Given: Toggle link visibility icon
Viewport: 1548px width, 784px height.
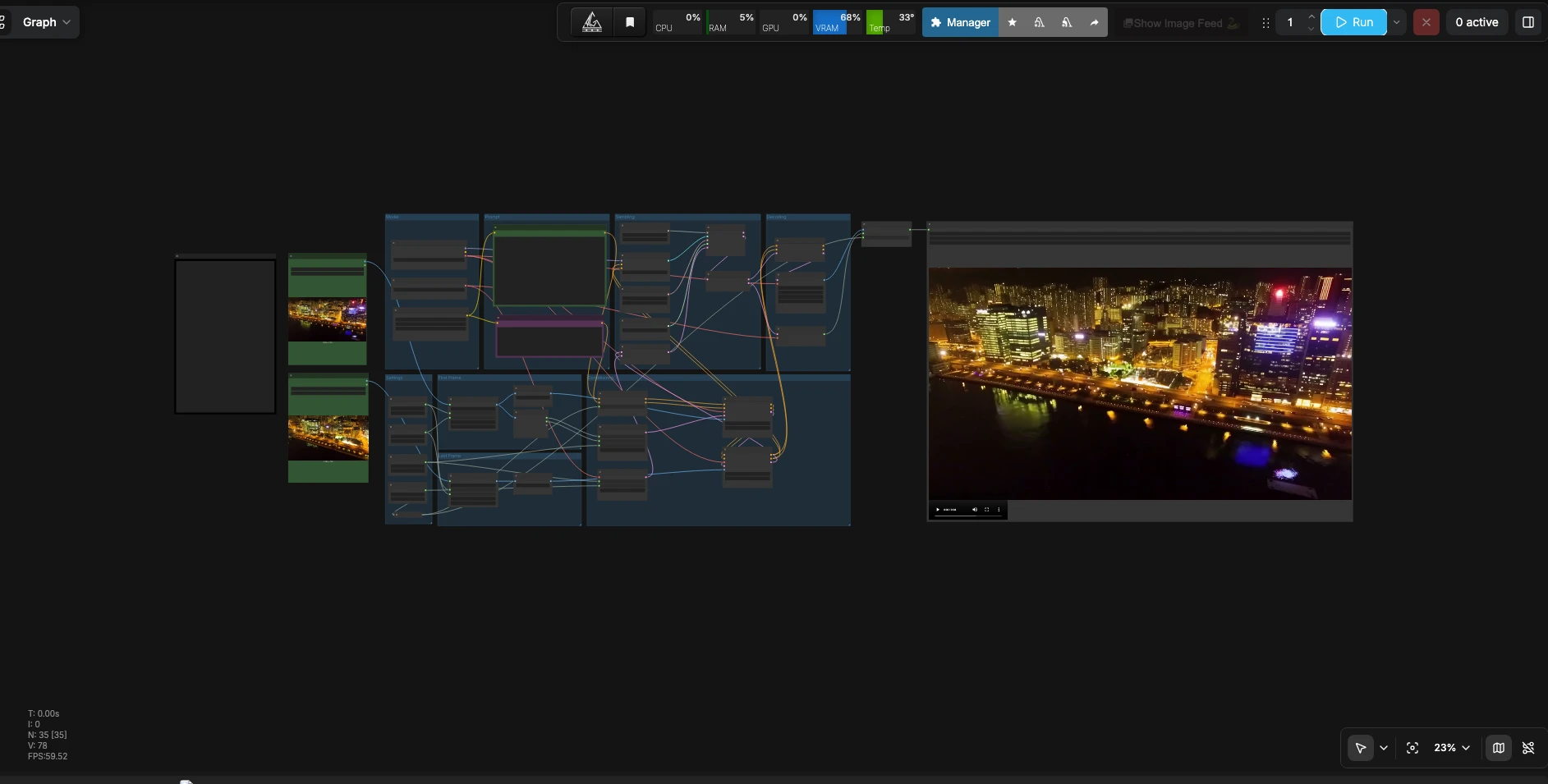Looking at the screenshot, I should [1528, 748].
